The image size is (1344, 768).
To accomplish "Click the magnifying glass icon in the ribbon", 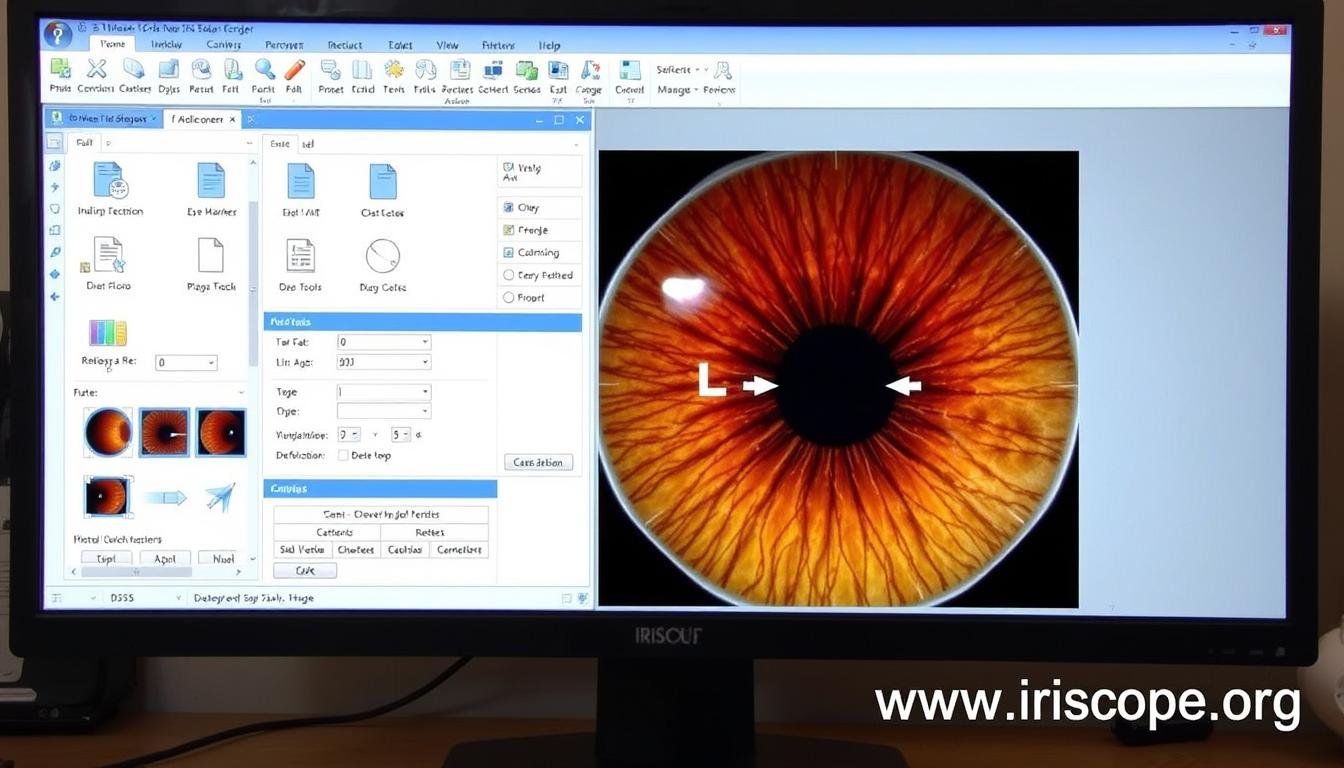I will (264, 69).
